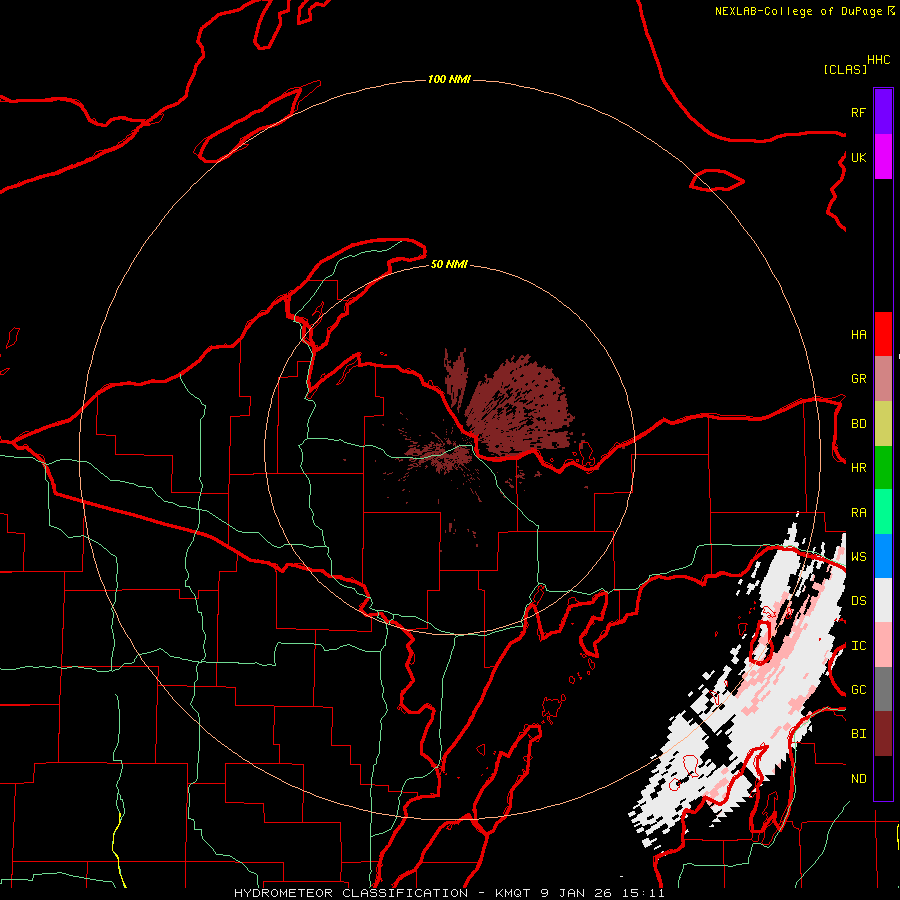The image size is (900, 900).
Task: Click the WS legend label
Action: 858,557
